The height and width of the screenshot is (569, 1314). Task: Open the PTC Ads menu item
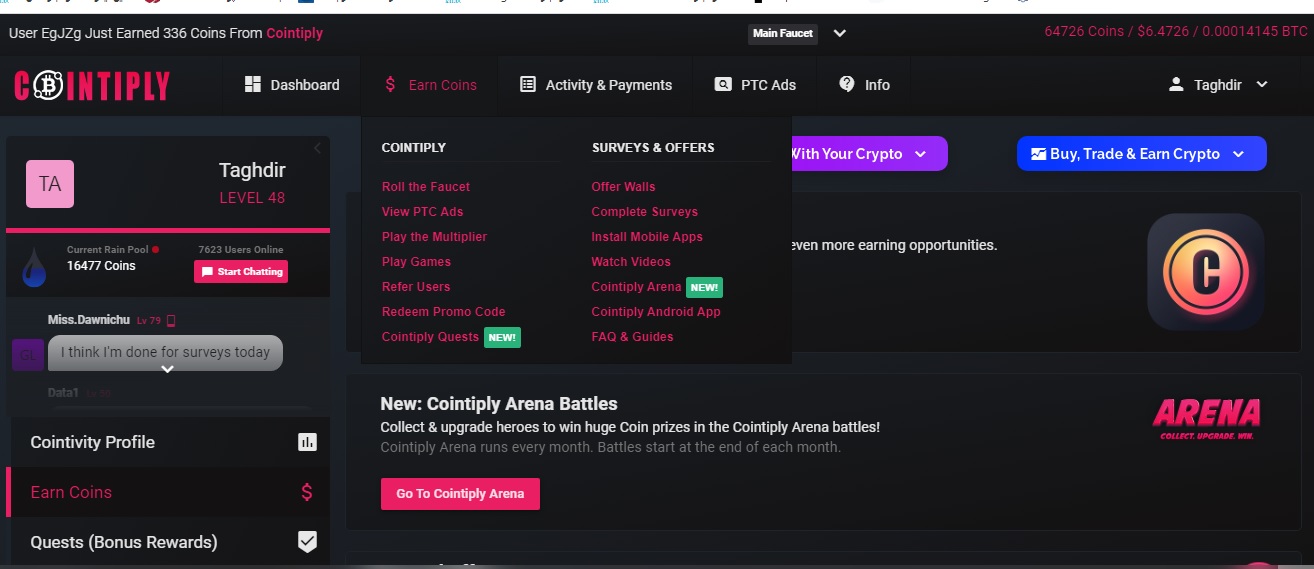[755, 85]
